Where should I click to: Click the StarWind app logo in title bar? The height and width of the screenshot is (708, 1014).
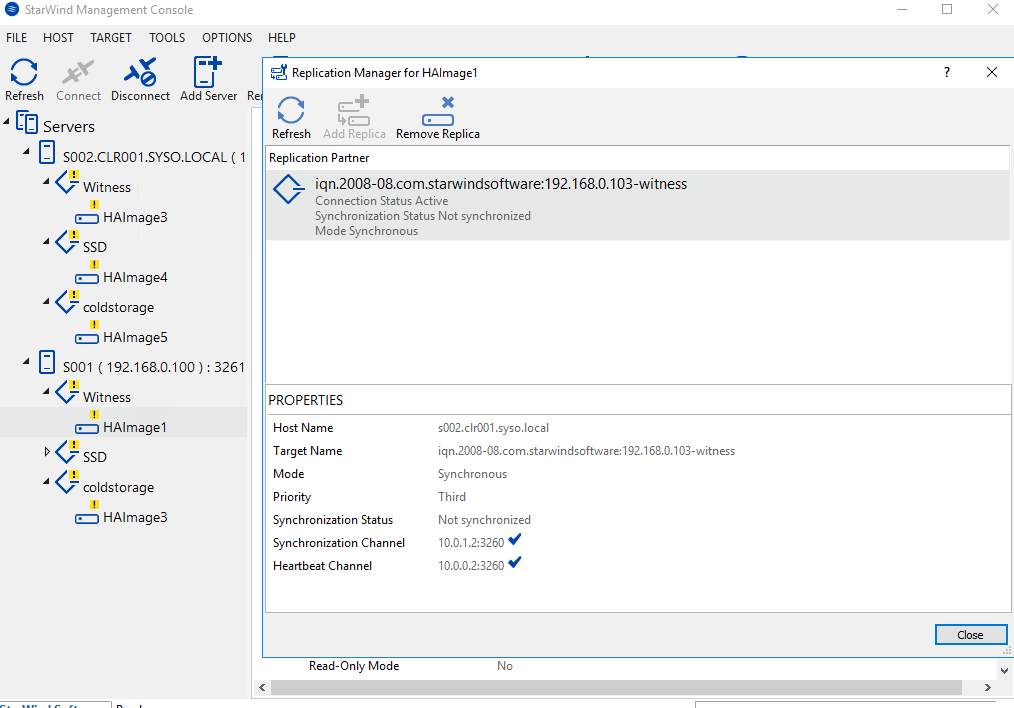12,10
